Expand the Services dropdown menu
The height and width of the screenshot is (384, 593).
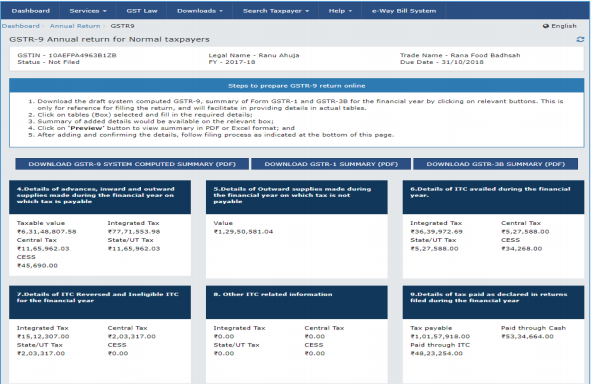click(x=88, y=11)
